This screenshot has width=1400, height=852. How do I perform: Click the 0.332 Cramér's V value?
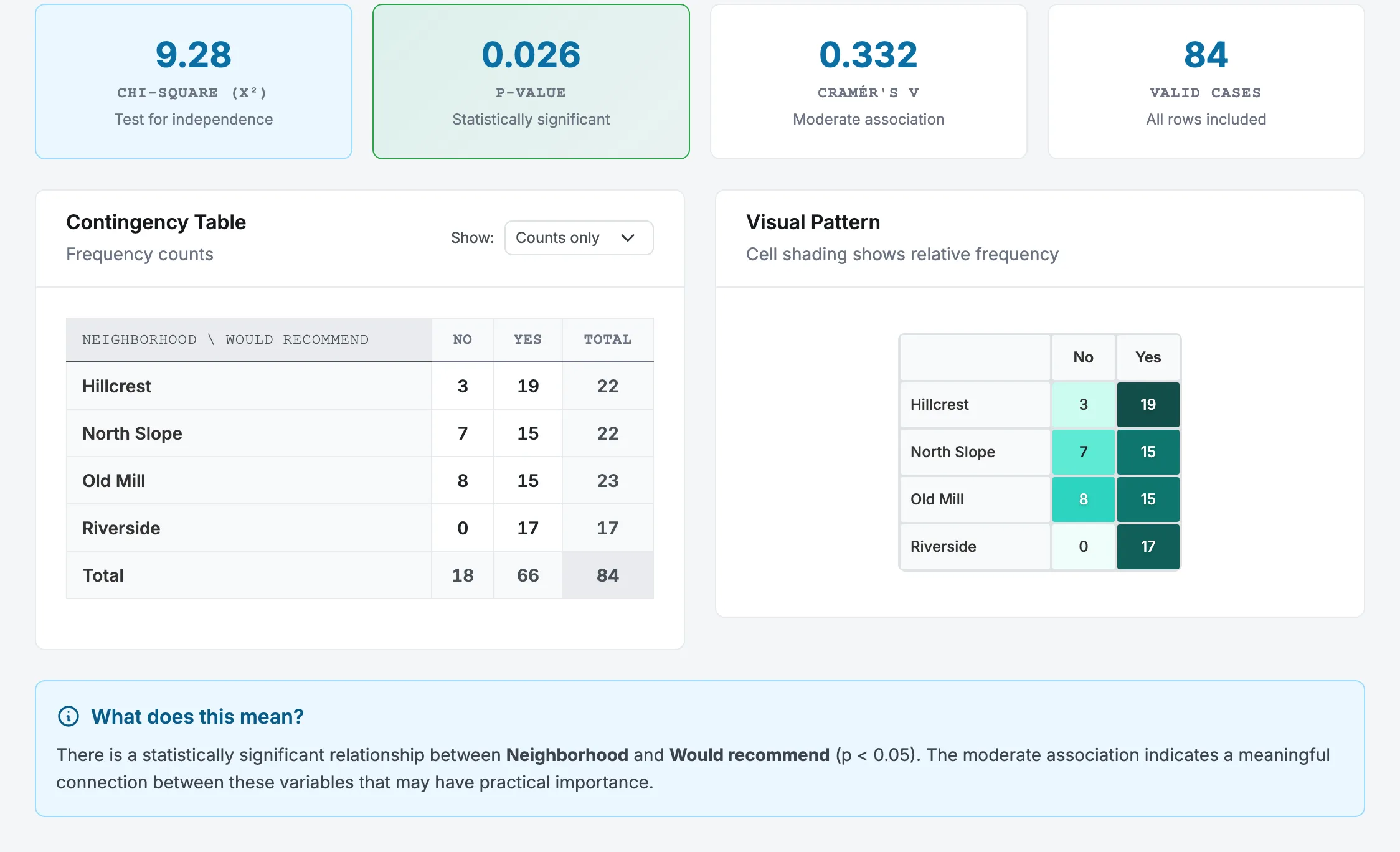pyautogui.click(x=868, y=55)
